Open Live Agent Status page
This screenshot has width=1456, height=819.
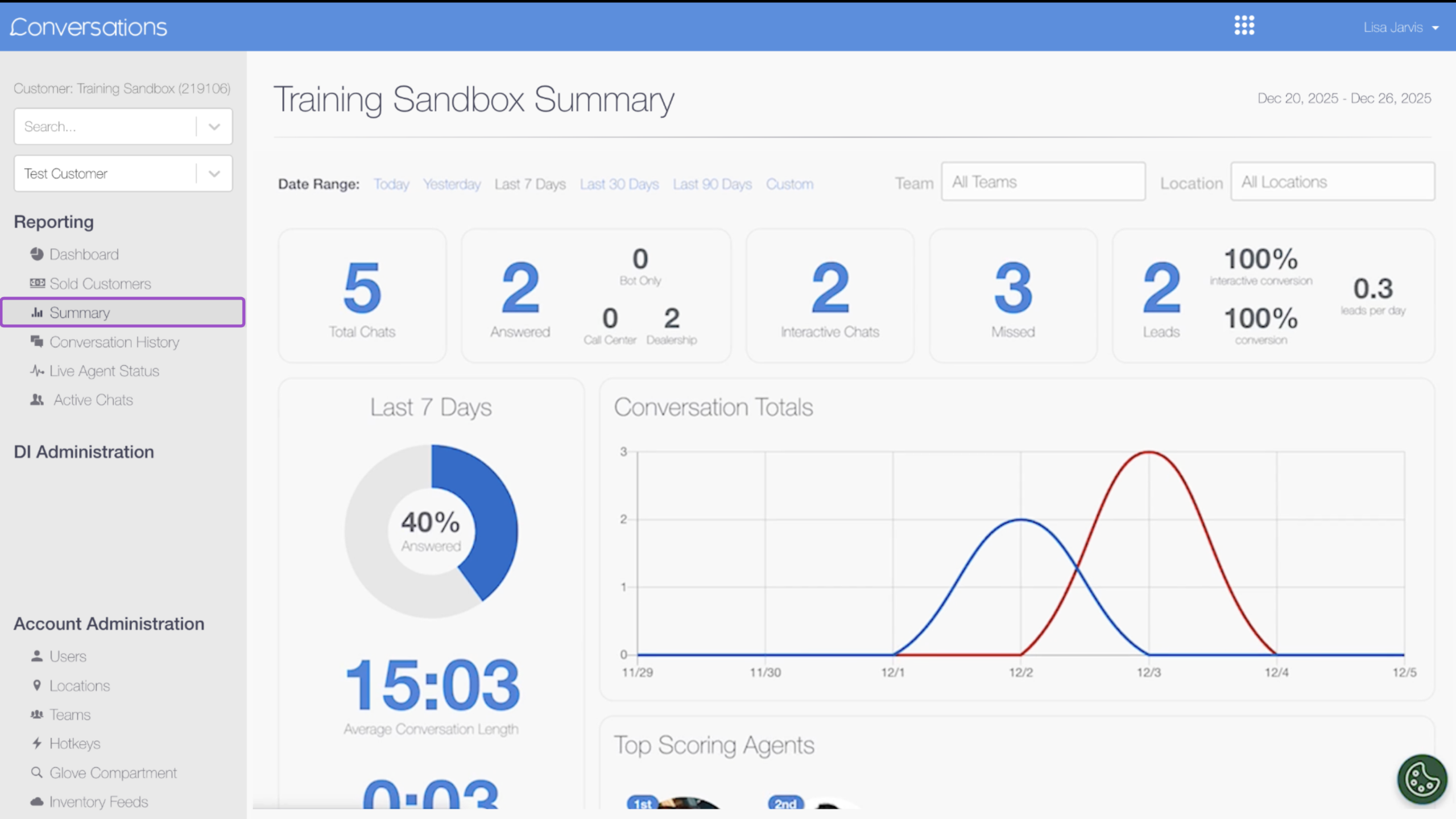click(x=104, y=371)
